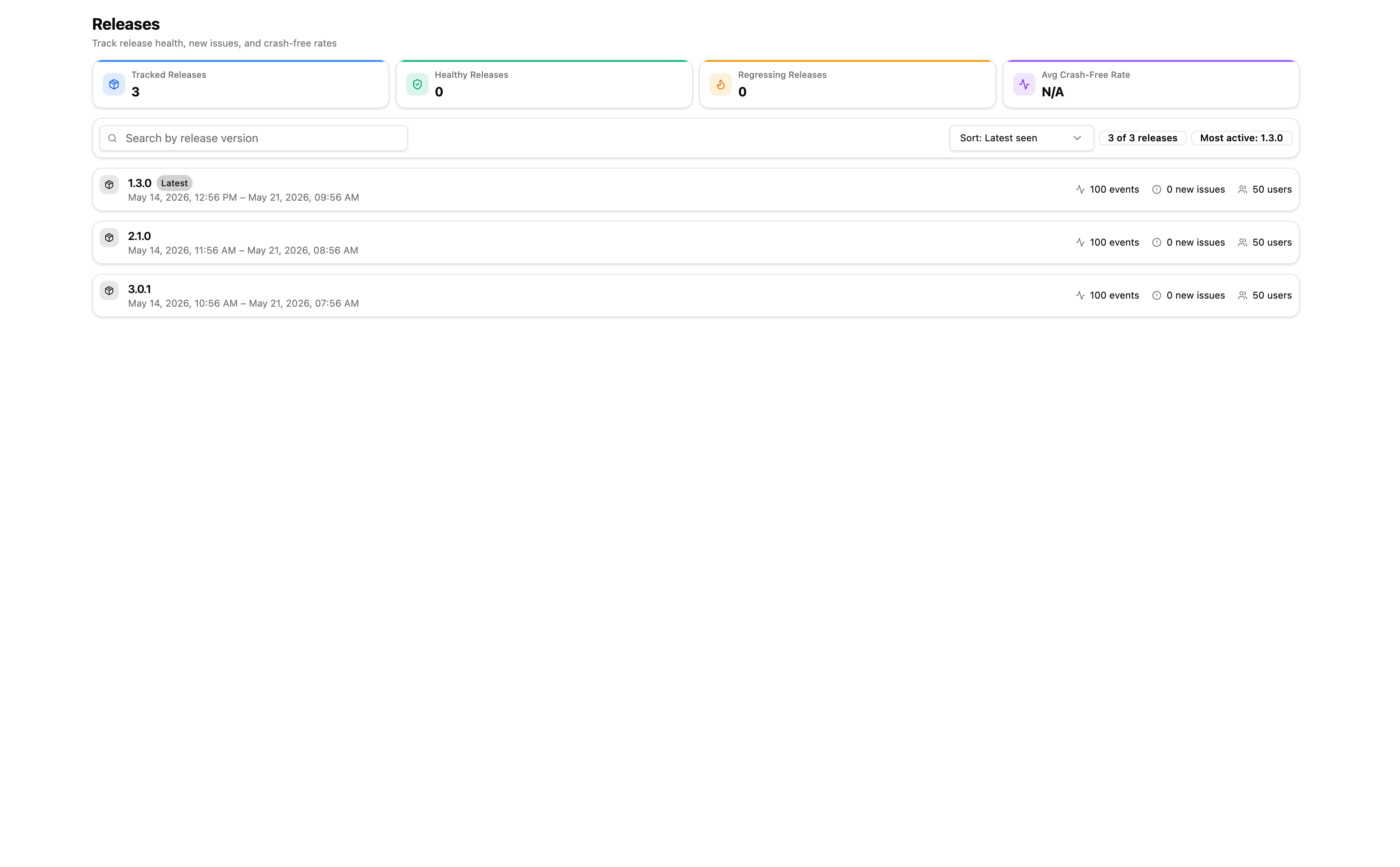
Task: Click the package icon for release 1.3.0
Action: tap(109, 185)
